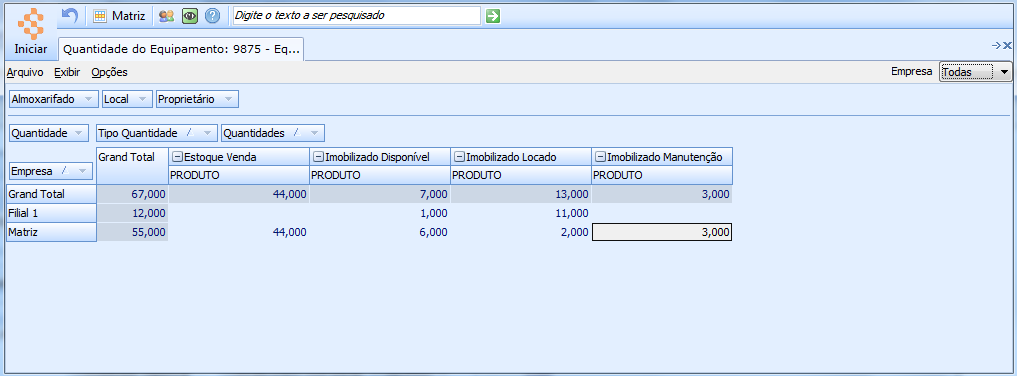The height and width of the screenshot is (376, 1017).
Task: Click the 7,000 Imobilizado Disponível total cell
Action: (x=380, y=194)
